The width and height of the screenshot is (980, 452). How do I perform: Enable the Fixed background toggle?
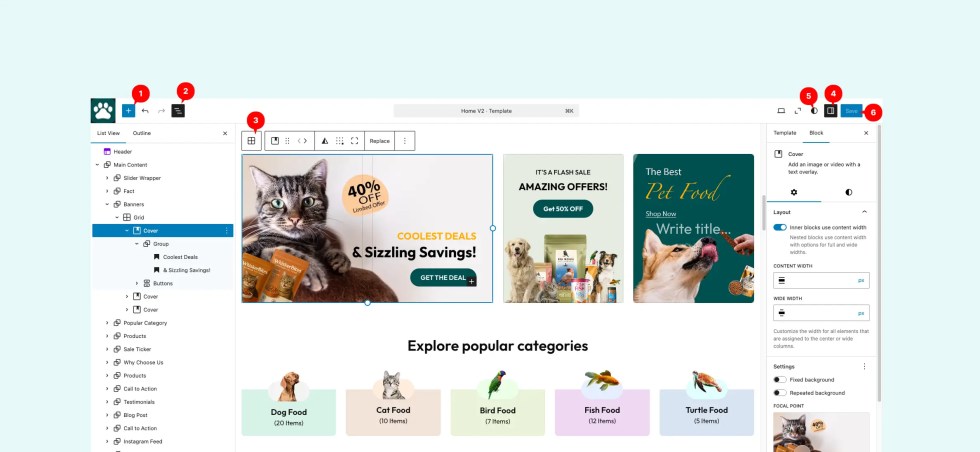tap(779, 379)
